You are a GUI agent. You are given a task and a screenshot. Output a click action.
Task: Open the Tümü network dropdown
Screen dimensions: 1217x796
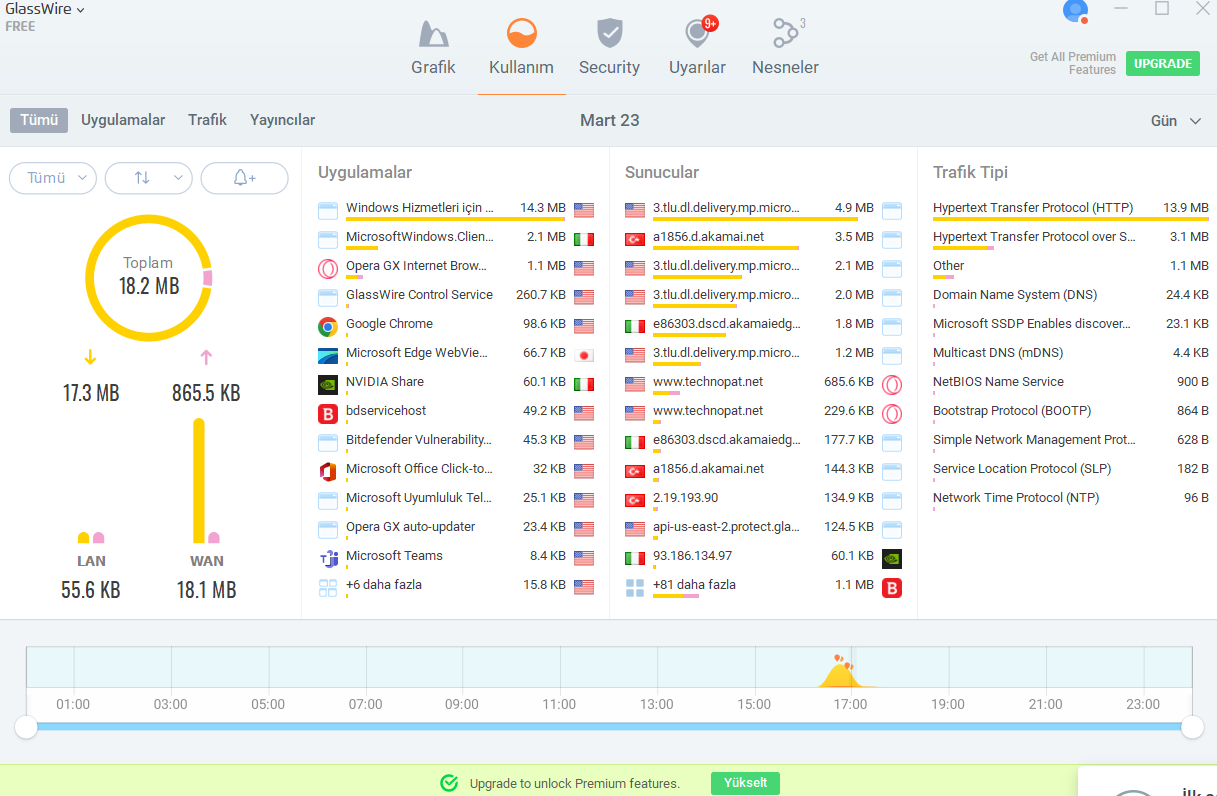click(x=53, y=178)
